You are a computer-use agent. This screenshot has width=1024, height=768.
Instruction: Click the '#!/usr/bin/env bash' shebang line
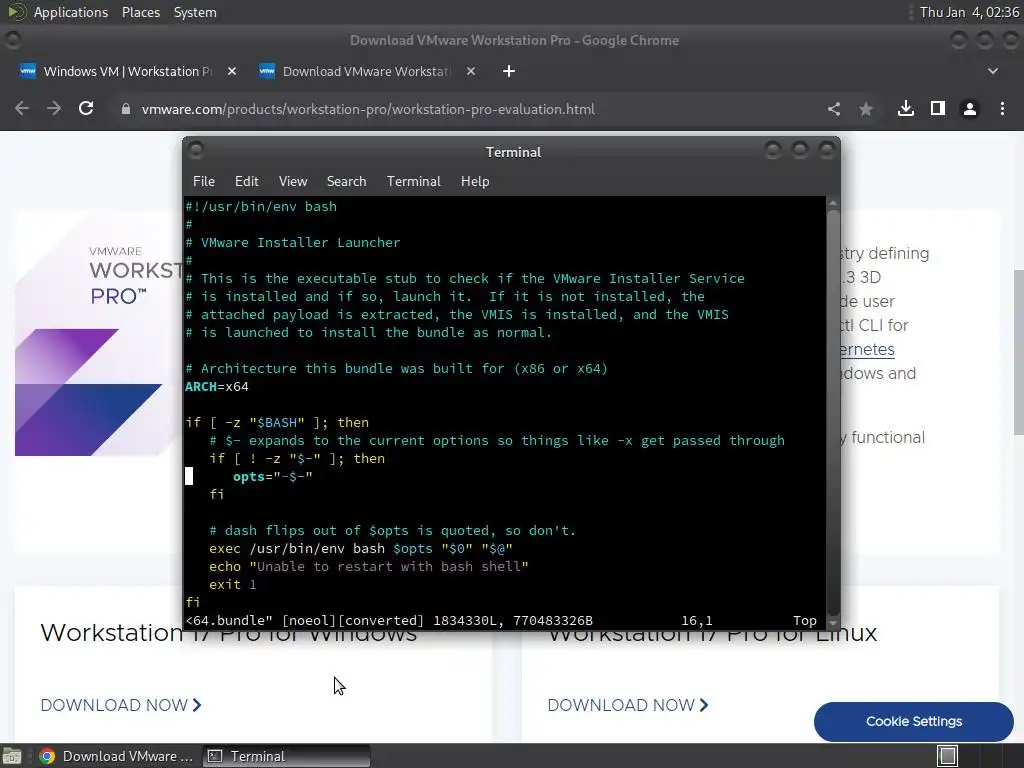click(261, 206)
